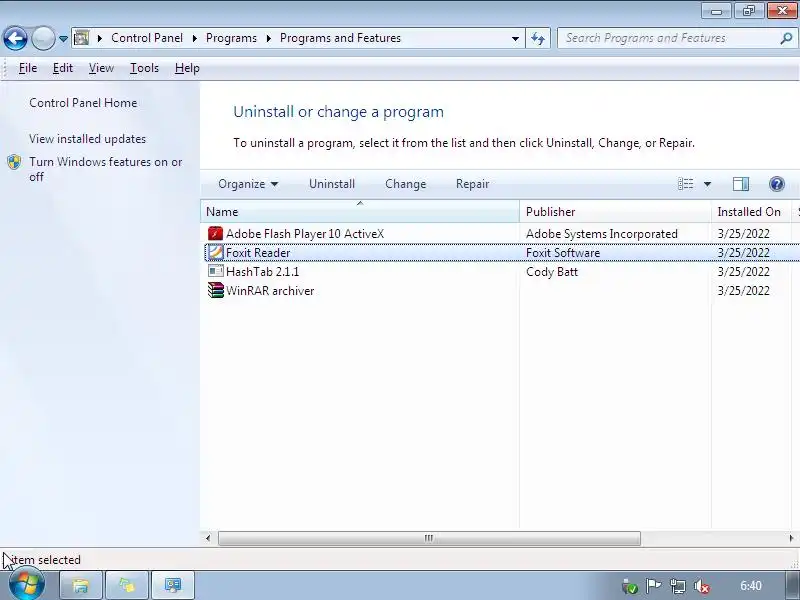Click the Windows features shield icon
Viewport: 800px width, 600px height.
14,162
